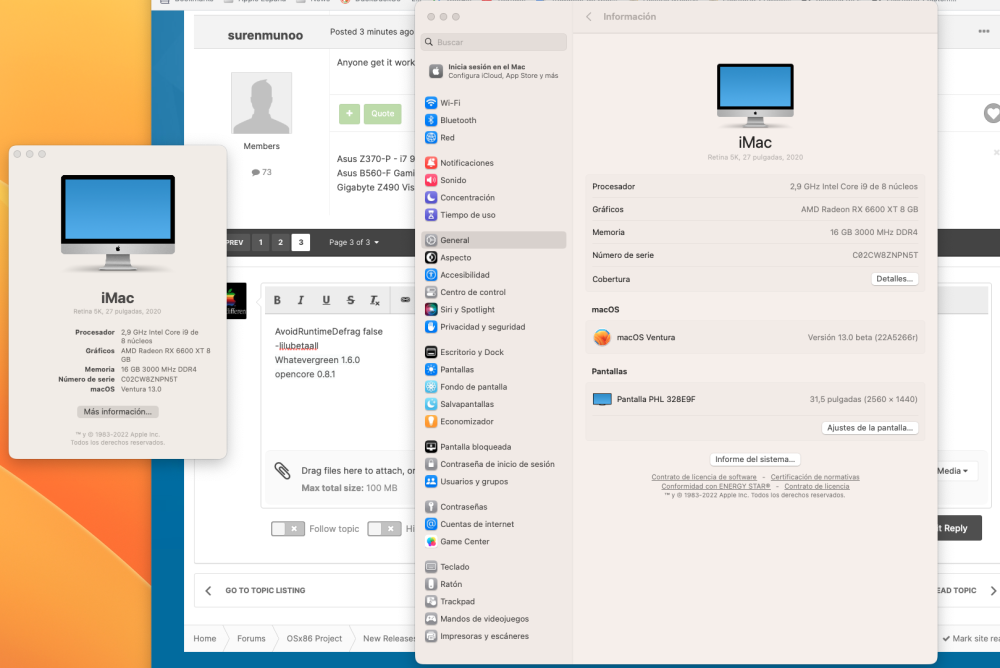Click Inicia sesión en el Mac
The width and height of the screenshot is (1000, 668).
[494, 71]
